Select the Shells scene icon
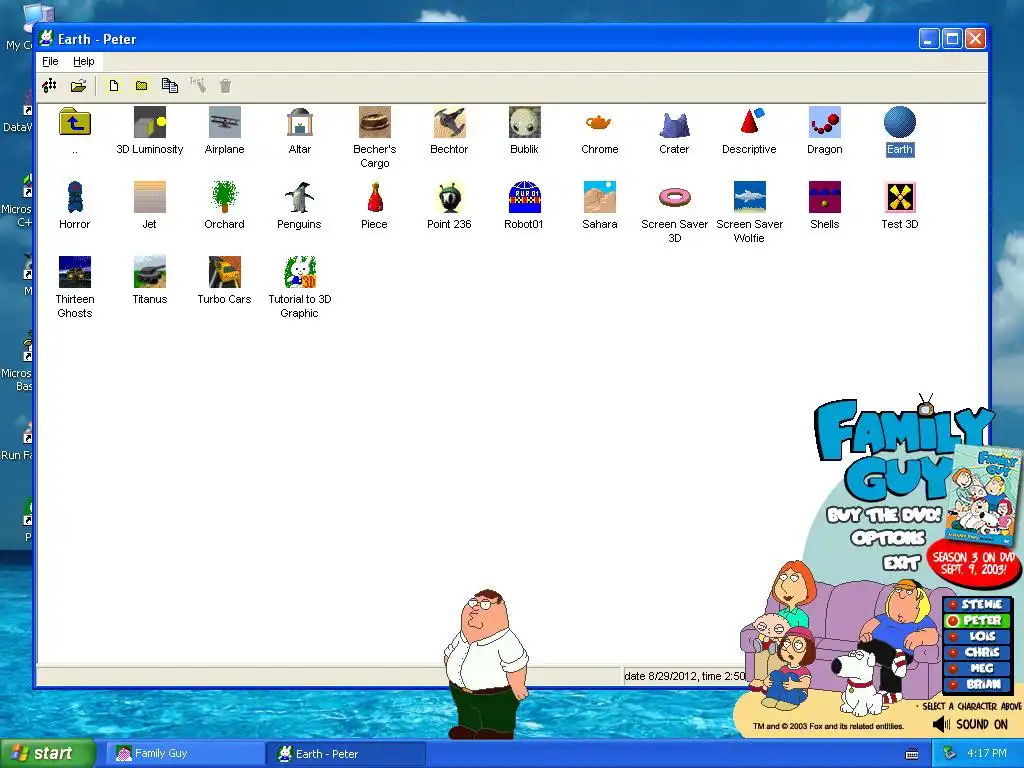1024x768 pixels. (825, 197)
